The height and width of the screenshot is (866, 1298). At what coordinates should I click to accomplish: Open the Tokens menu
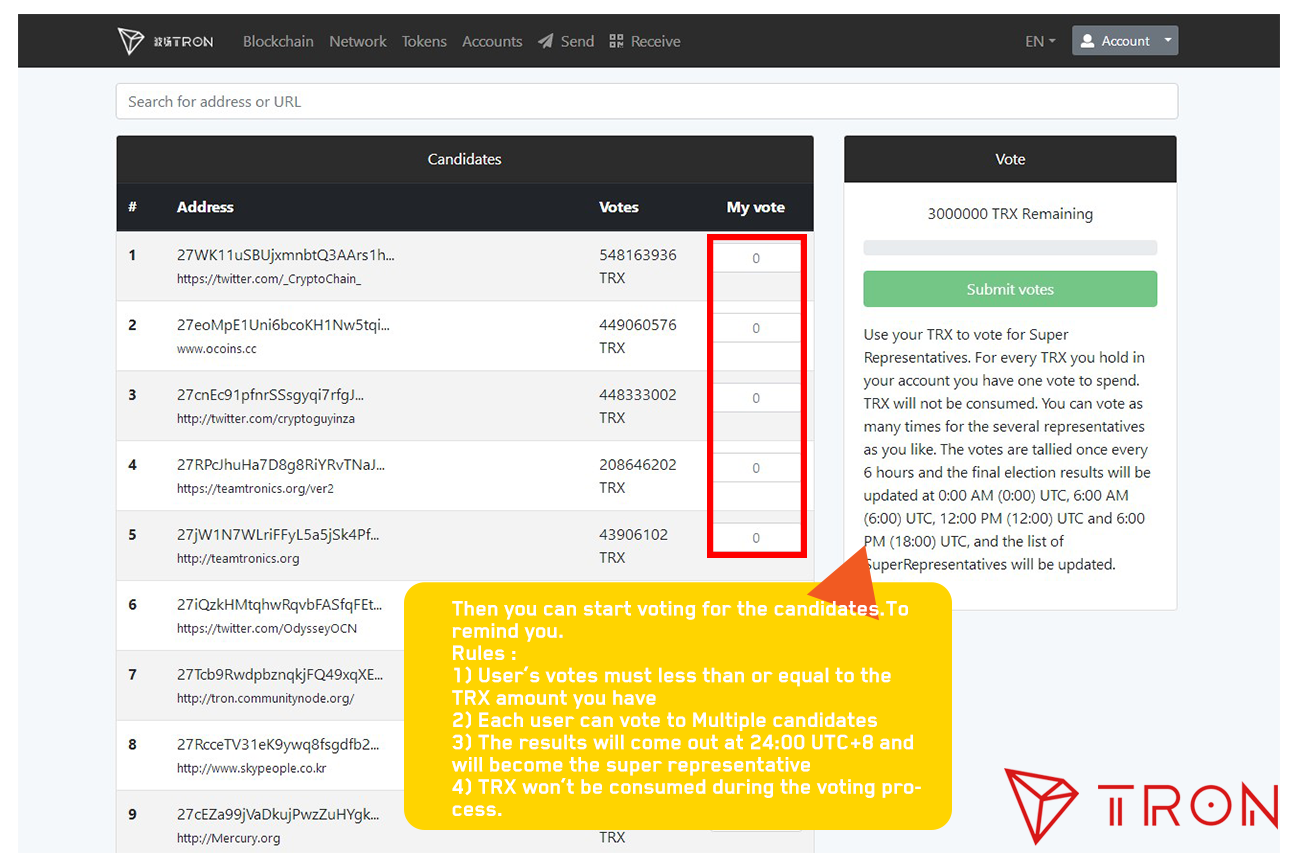424,41
